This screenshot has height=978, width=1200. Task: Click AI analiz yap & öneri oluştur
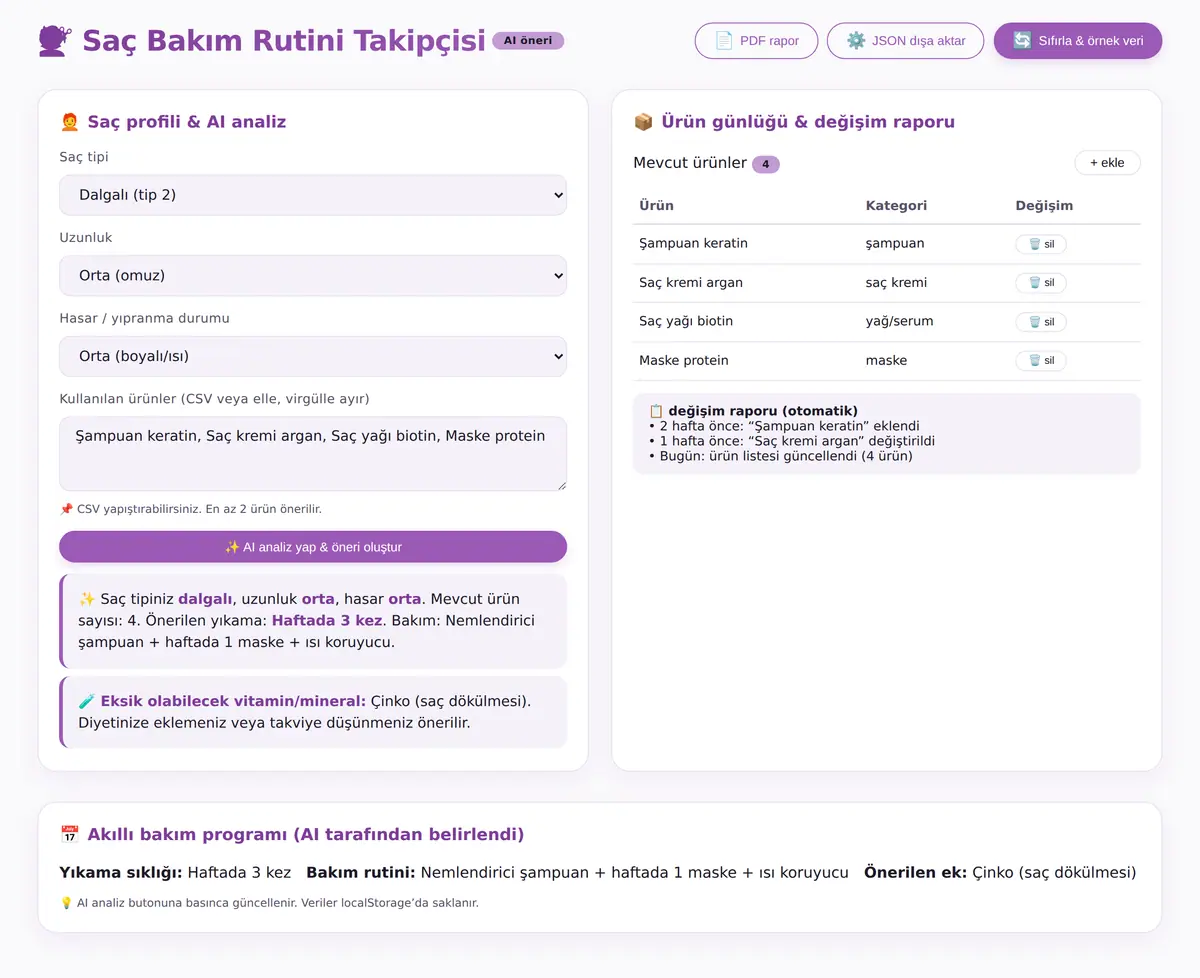[313, 547]
